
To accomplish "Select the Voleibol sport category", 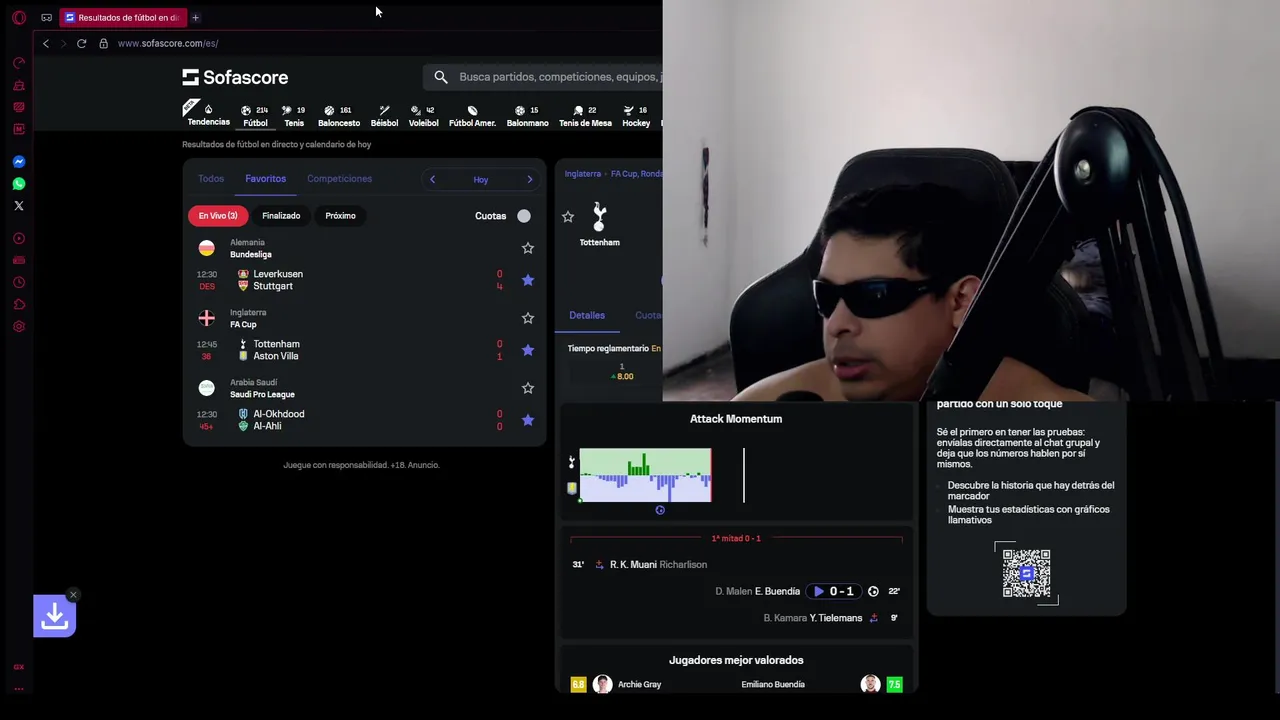I will point(423,116).
